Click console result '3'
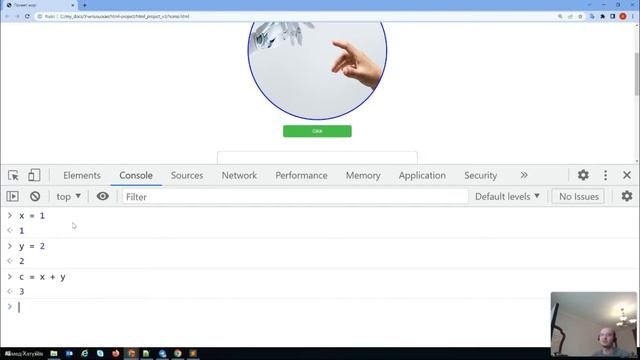This screenshot has height=360, width=640. 22,291
